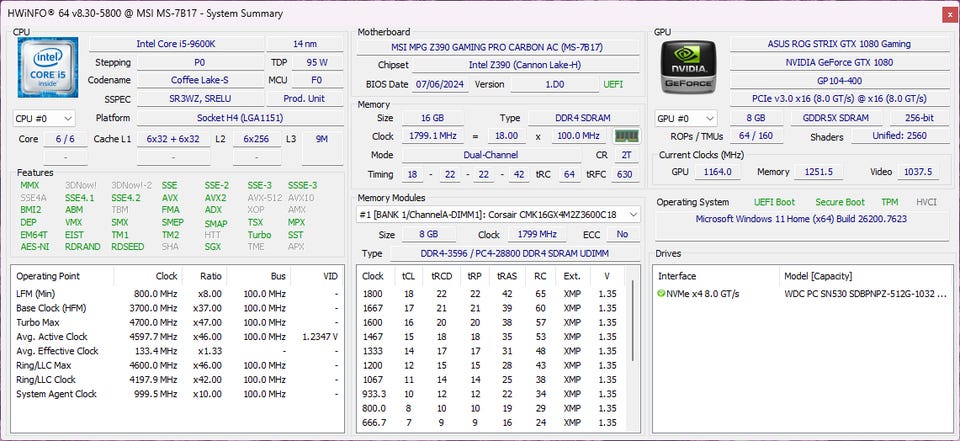Click the 9M L3 cache value
Image resolution: width=960 pixels, height=441 pixels.
pos(322,139)
